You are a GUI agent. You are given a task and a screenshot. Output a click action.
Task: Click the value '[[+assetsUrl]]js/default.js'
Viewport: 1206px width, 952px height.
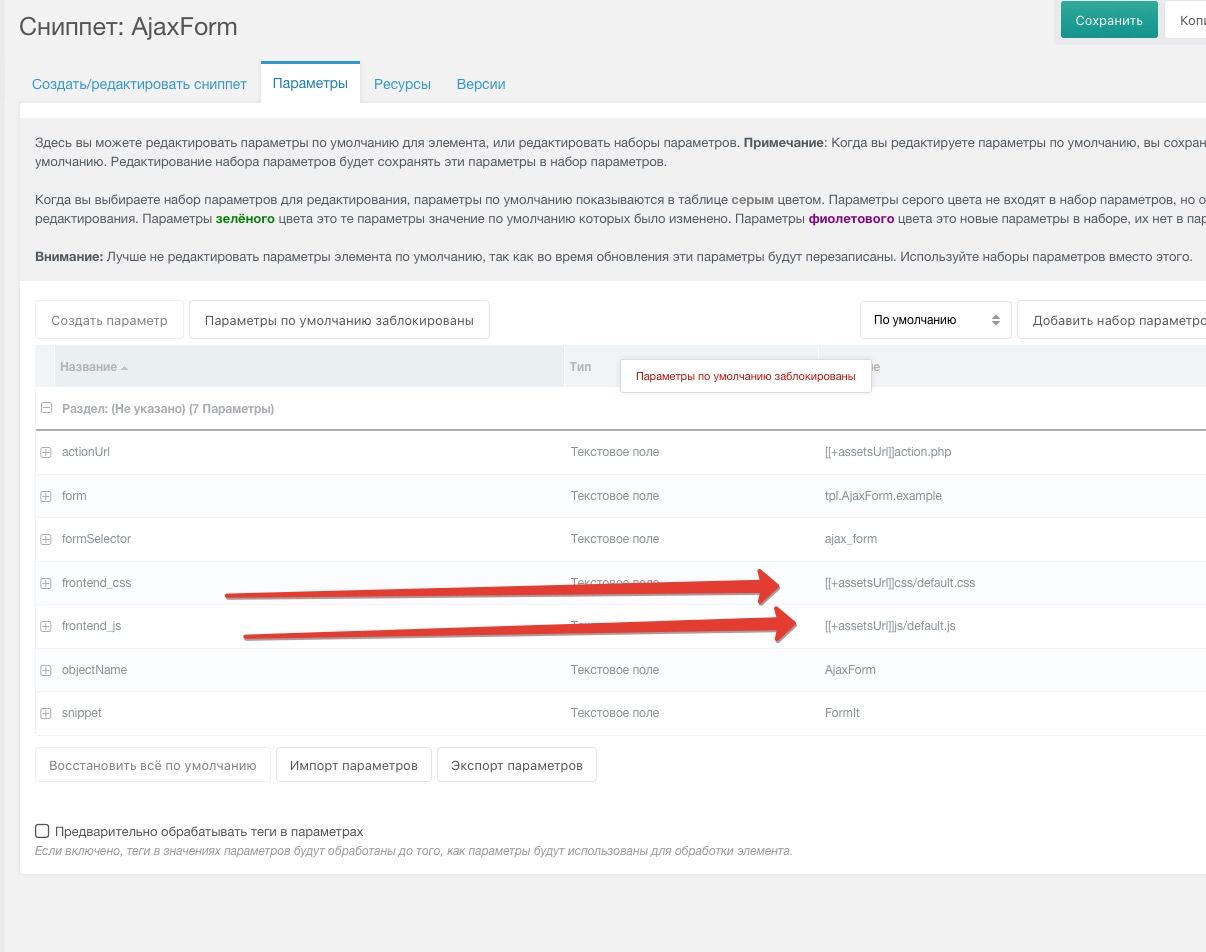pyautogui.click(x=890, y=626)
